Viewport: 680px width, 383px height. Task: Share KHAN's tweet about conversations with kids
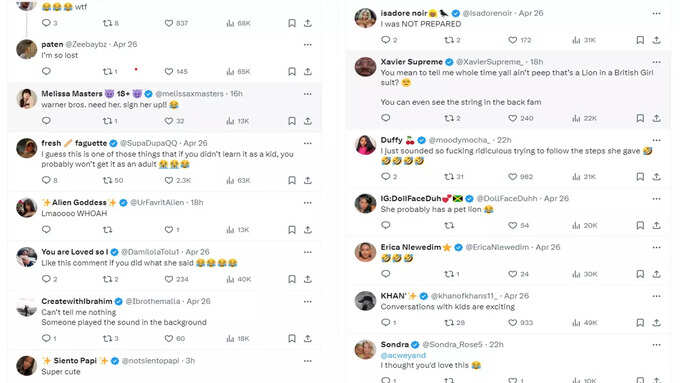(x=657, y=323)
